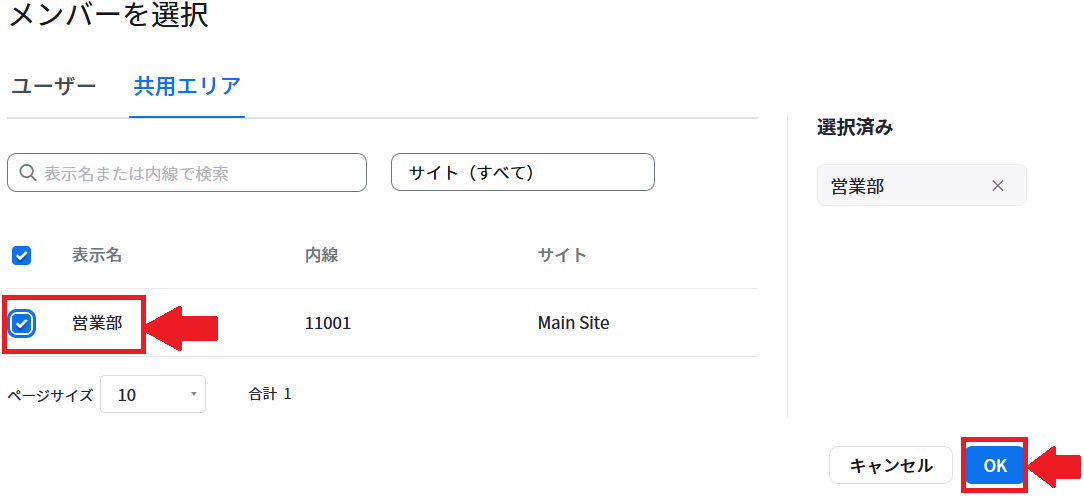Click the small arrow in page size box
The width and height of the screenshot is (1084, 502).
pyautogui.click(x=194, y=394)
